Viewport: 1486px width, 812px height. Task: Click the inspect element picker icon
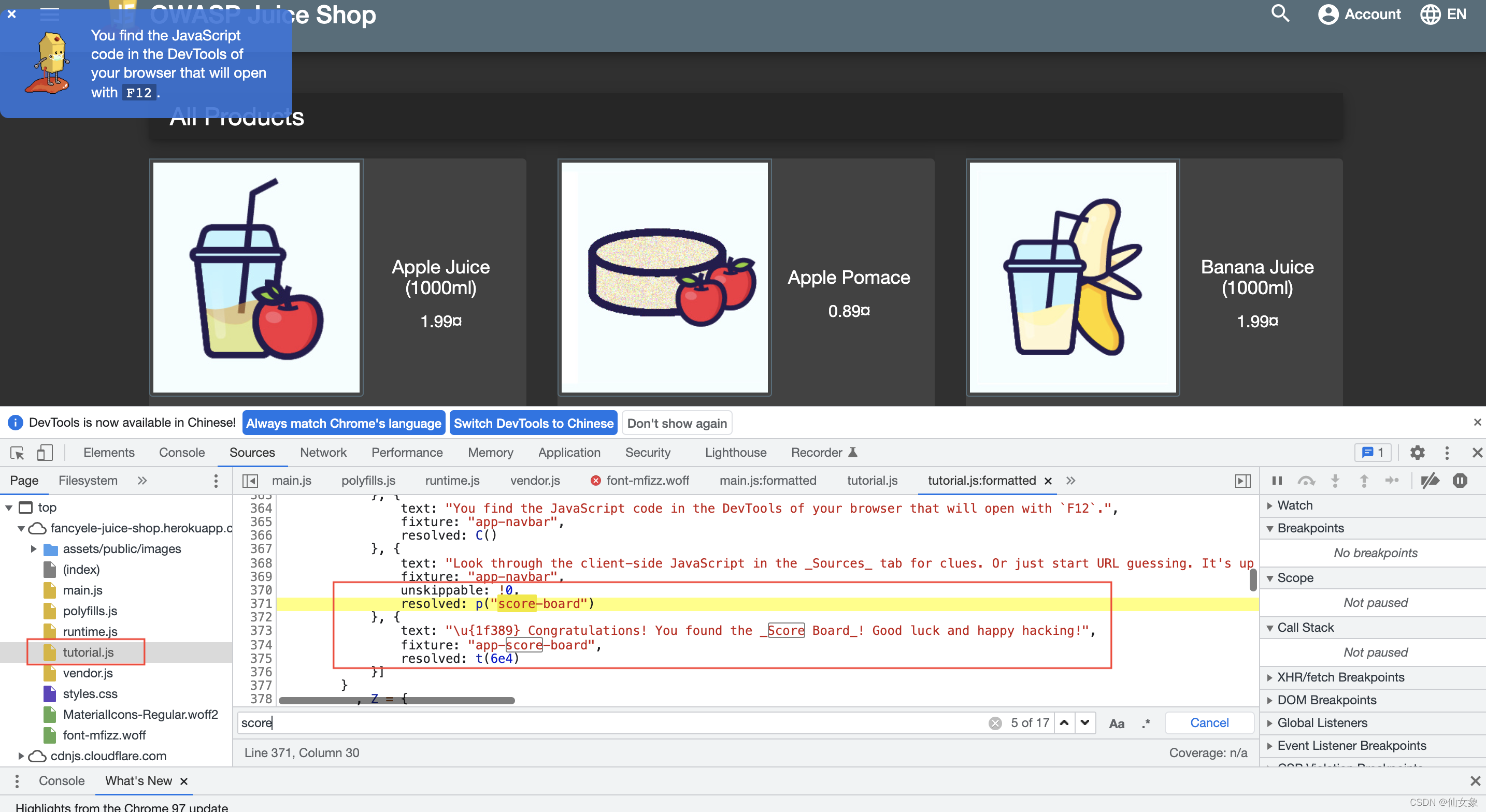(x=17, y=453)
